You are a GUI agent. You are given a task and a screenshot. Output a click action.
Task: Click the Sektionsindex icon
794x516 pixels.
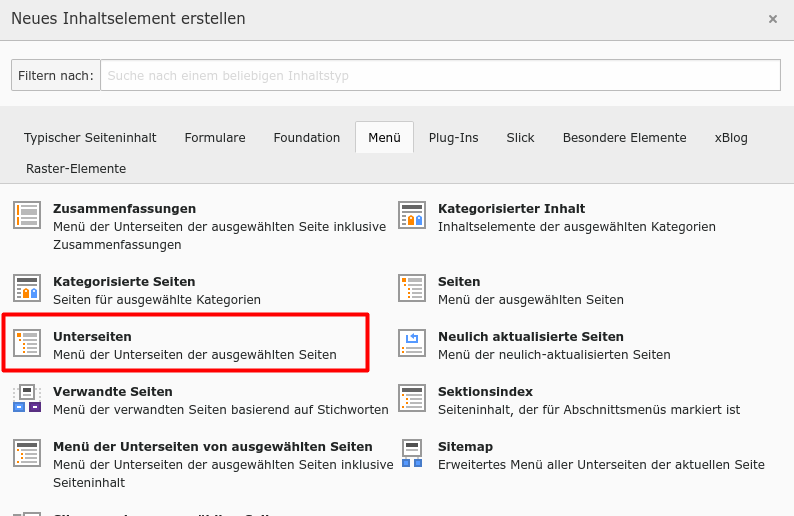tap(412, 398)
